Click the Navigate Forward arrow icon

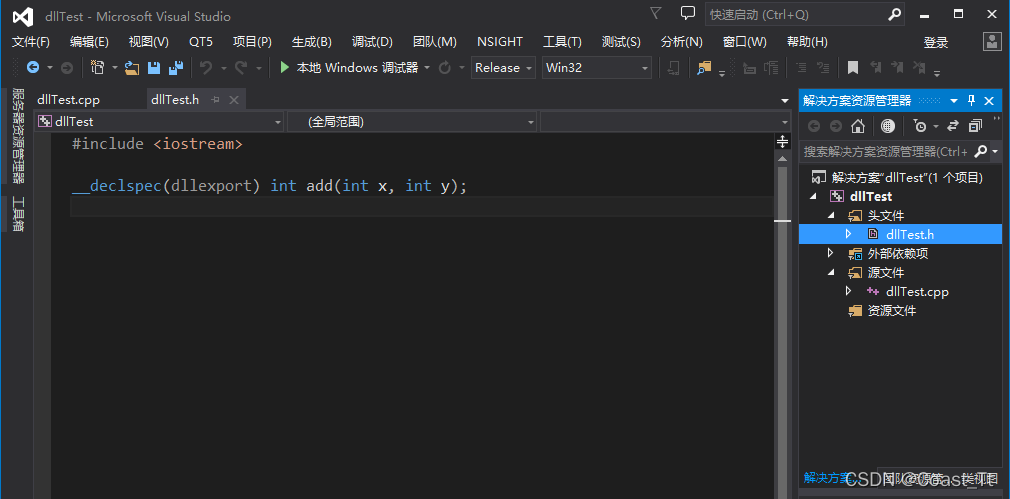66,68
